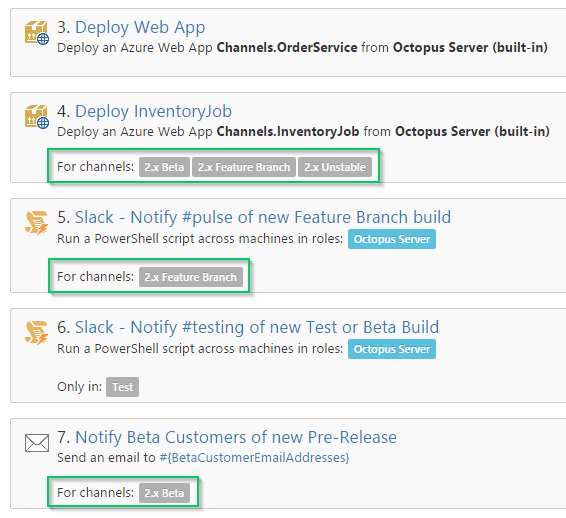Click the Azure Web App icon for step 3
This screenshot has height=518, width=566.
click(37, 33)
